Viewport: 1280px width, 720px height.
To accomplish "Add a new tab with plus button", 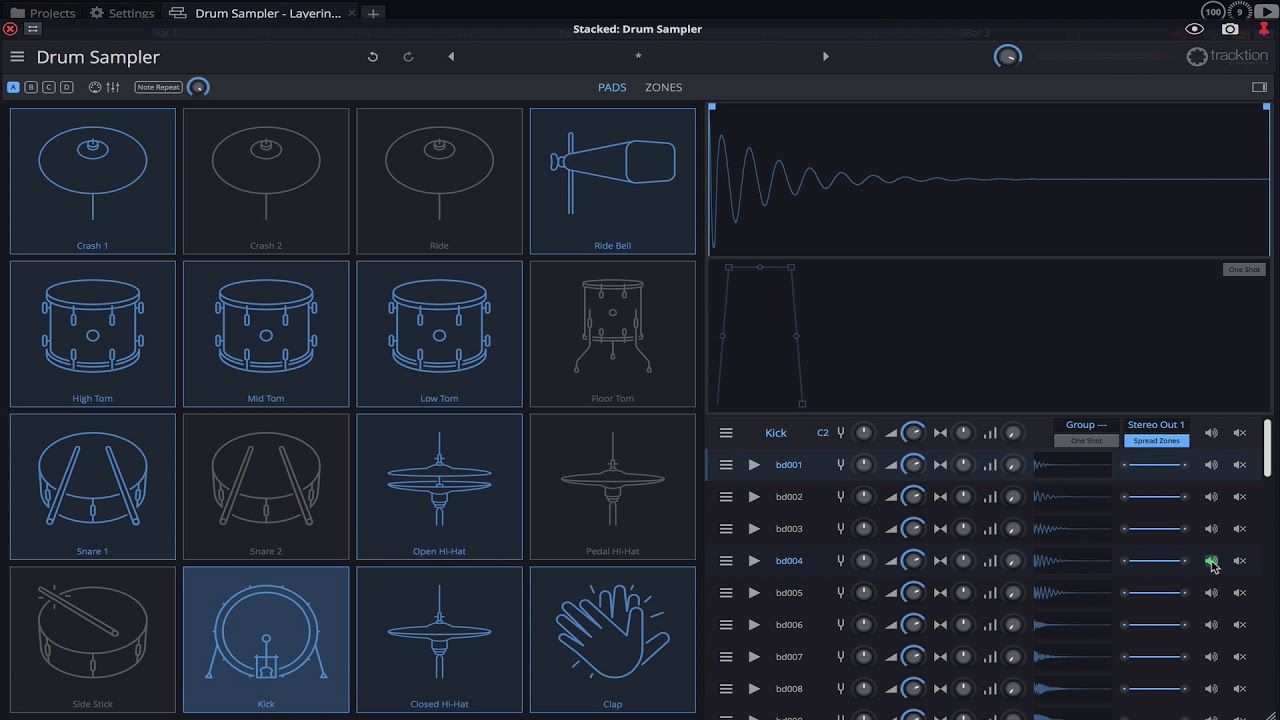I will [x=373, y=13].
